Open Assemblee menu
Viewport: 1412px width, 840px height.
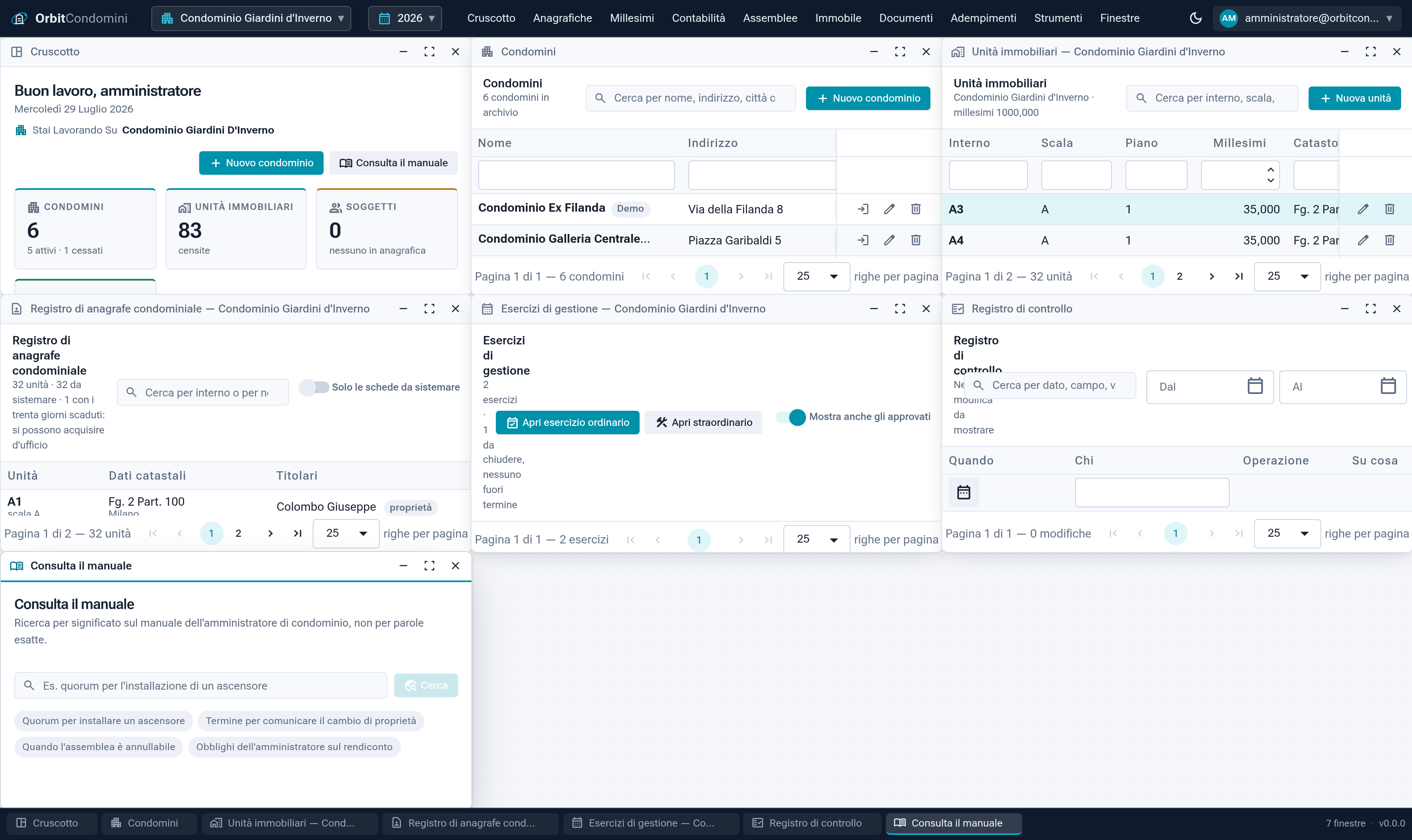click(x=770, y=18)
